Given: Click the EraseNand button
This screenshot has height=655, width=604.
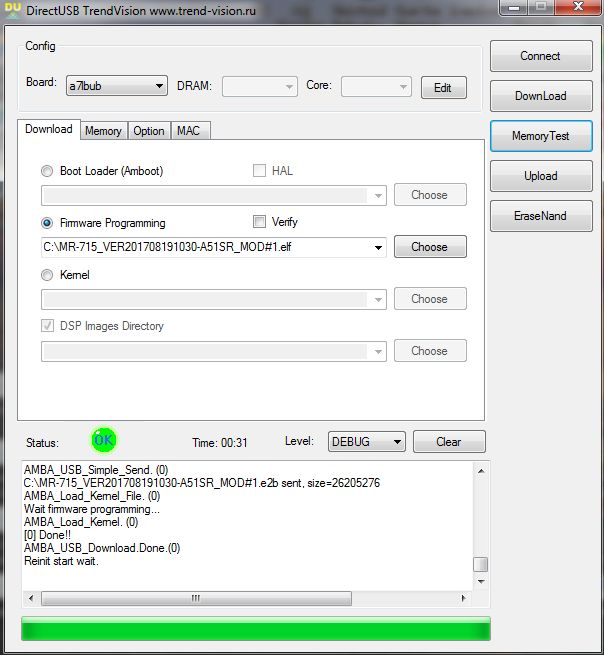Looking at the screenshot, I should click(540, 216).
